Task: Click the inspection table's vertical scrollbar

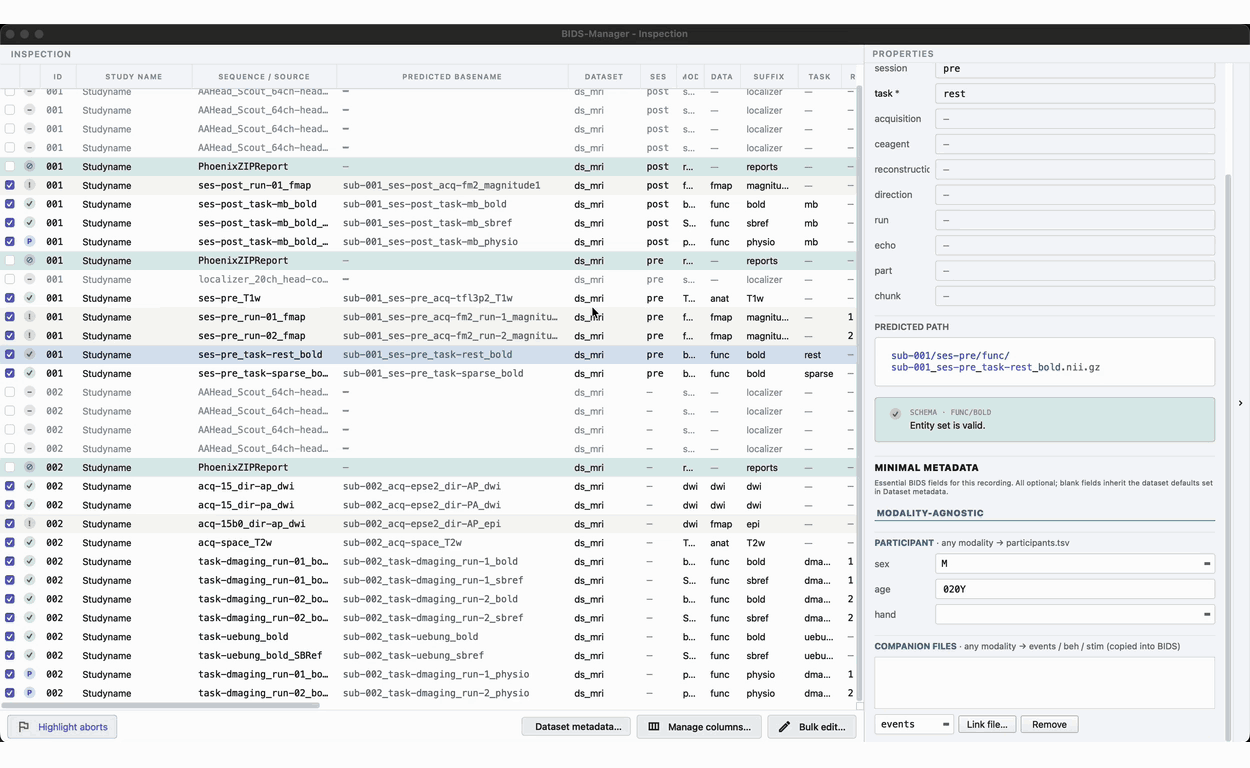Action: [859, 393]
